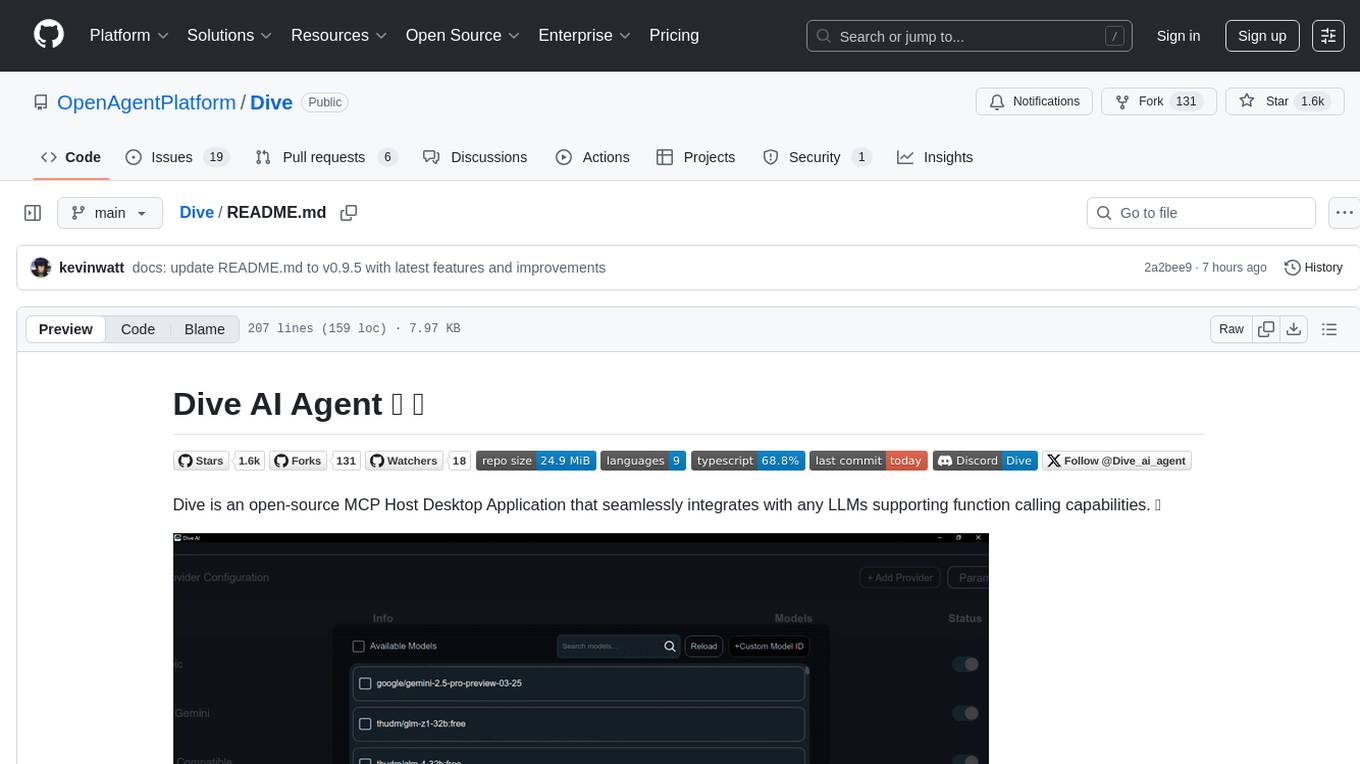Open the Pull requests tab
Viewport: 1360px width, 764px height.
[x=326, y=157]
